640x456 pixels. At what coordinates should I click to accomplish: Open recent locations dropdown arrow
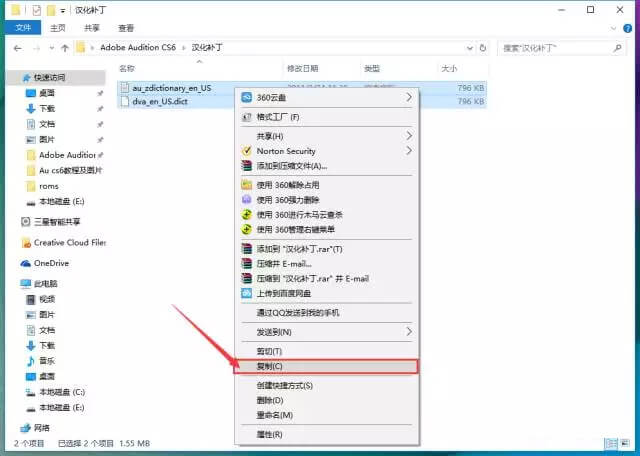coord(52,48)
